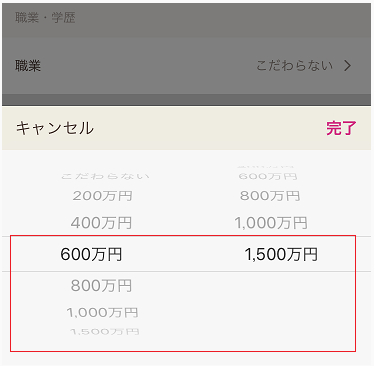Tap the キャンセル button
The height and width of the screenshot is (366, 374).
point(55,128)
